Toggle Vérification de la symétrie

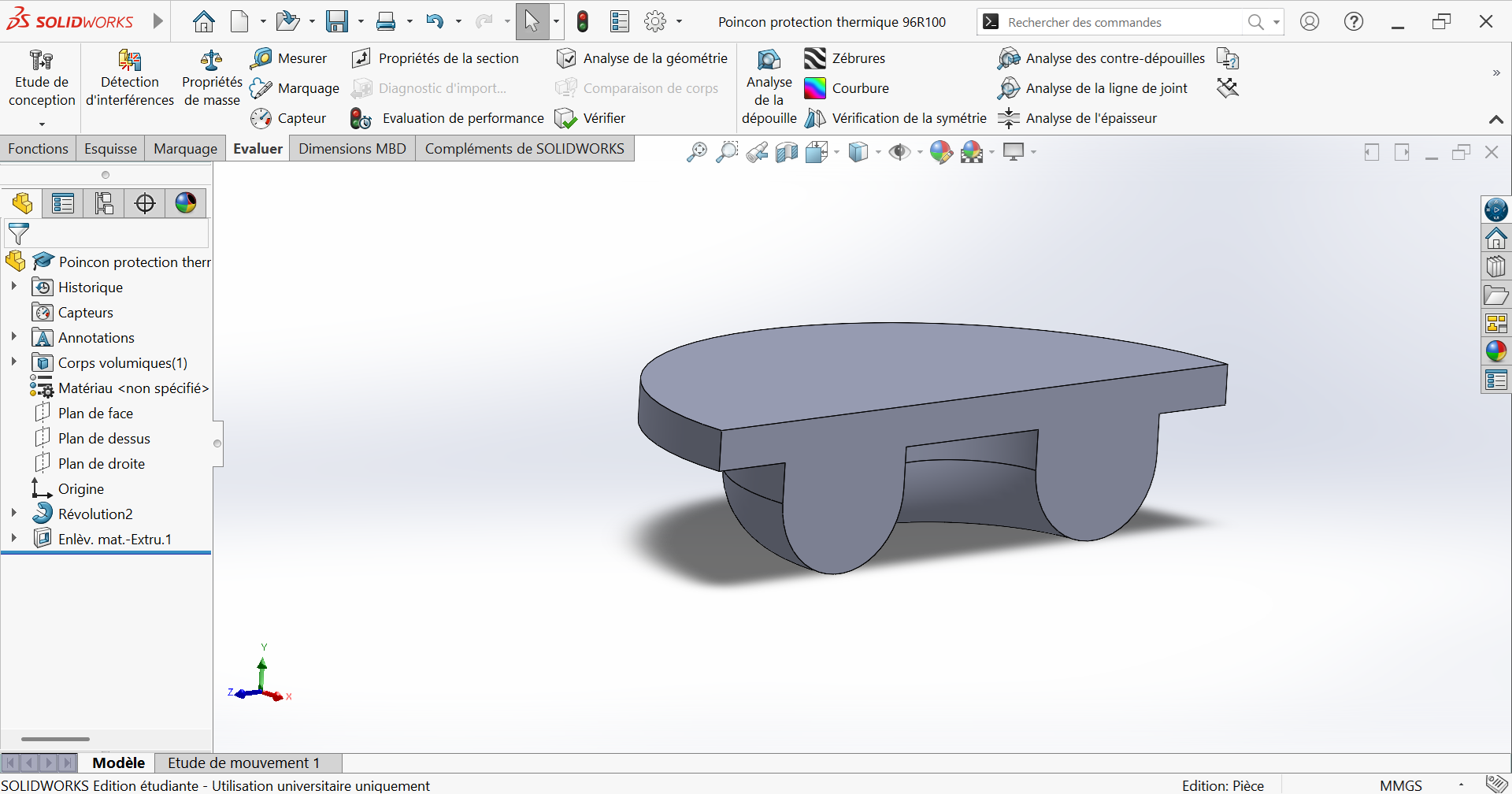[815, 118]
